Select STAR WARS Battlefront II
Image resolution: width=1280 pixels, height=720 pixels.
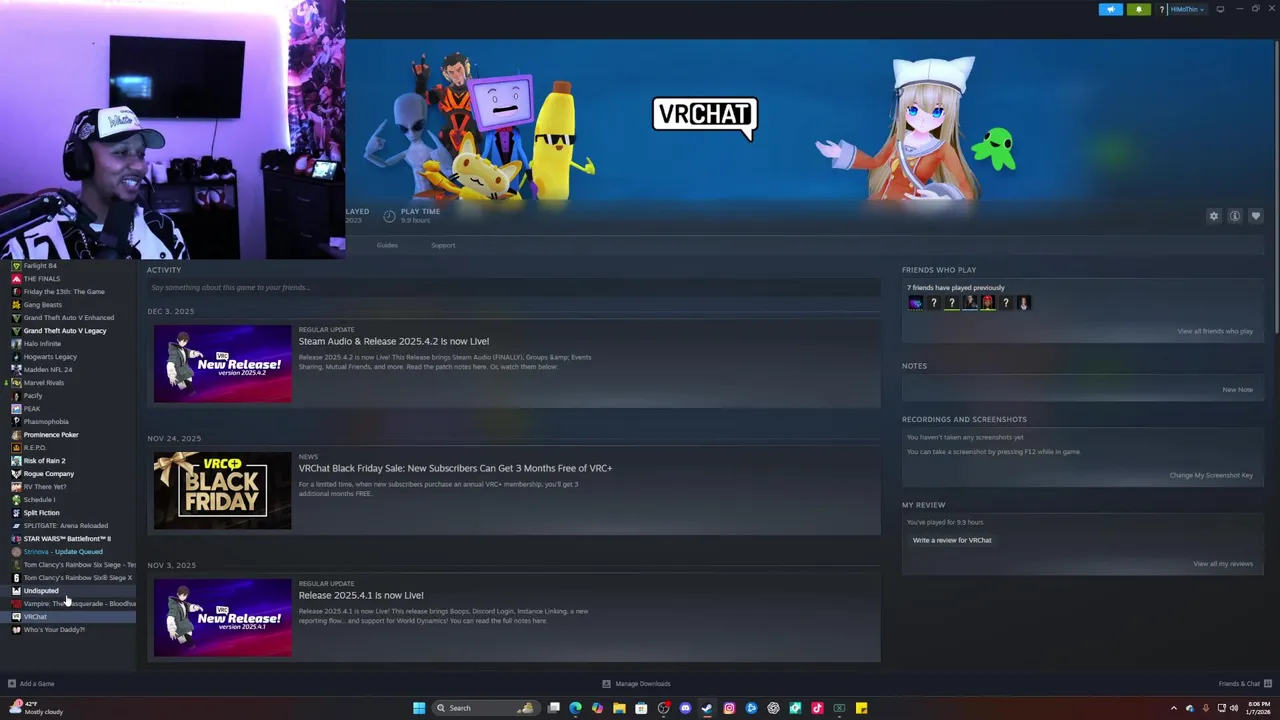tap(67, 539)
